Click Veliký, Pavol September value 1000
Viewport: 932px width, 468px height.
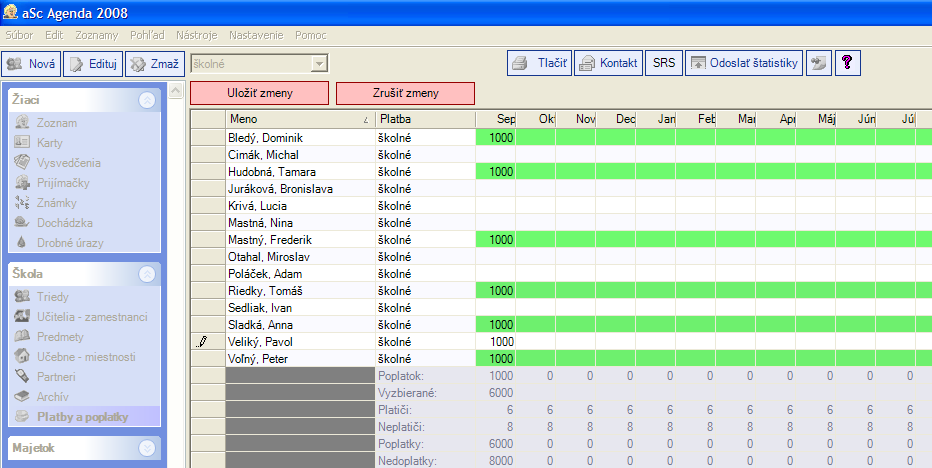501,342
